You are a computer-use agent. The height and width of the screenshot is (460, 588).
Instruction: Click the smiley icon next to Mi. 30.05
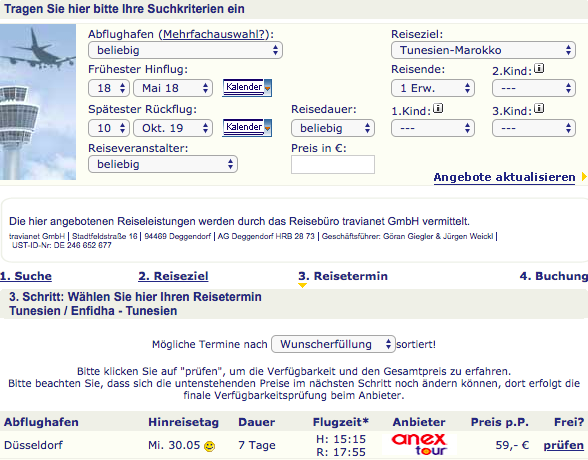tap(209, 446)
